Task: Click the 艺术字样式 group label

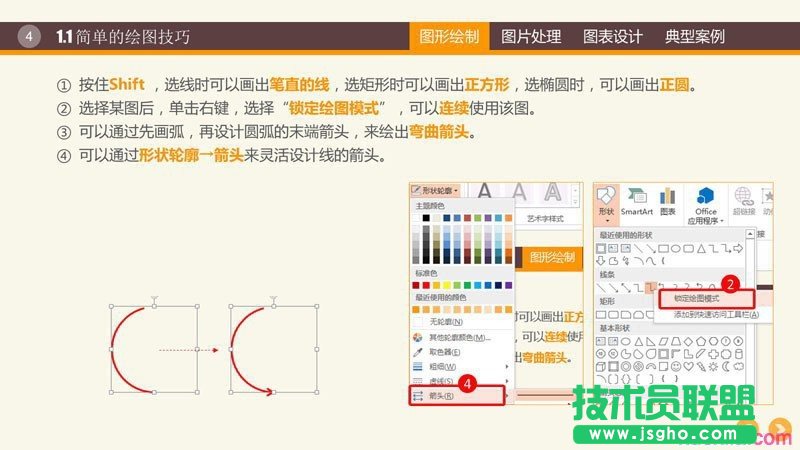Action: click(545, 219)
